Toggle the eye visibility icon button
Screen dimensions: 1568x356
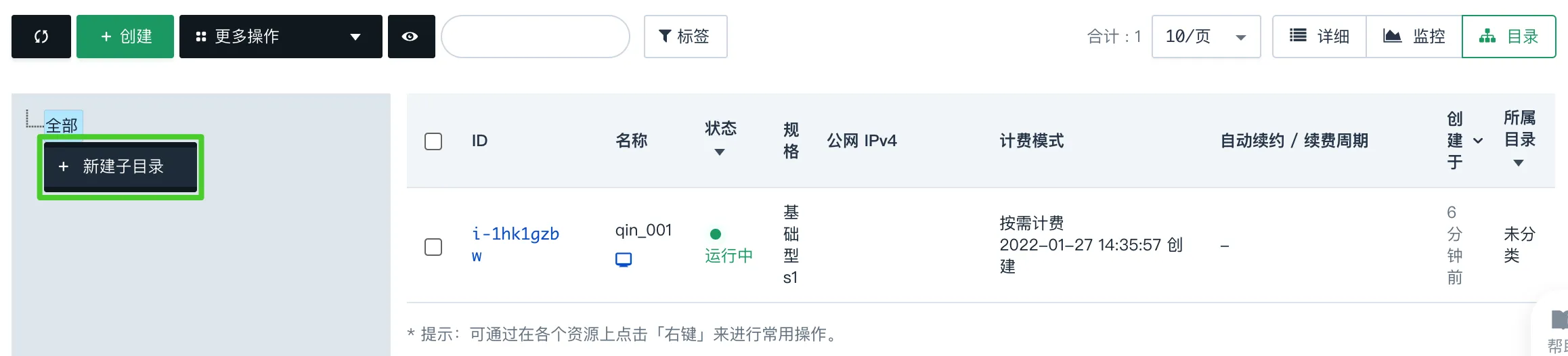pyautogui.click(x=410, y=37)
